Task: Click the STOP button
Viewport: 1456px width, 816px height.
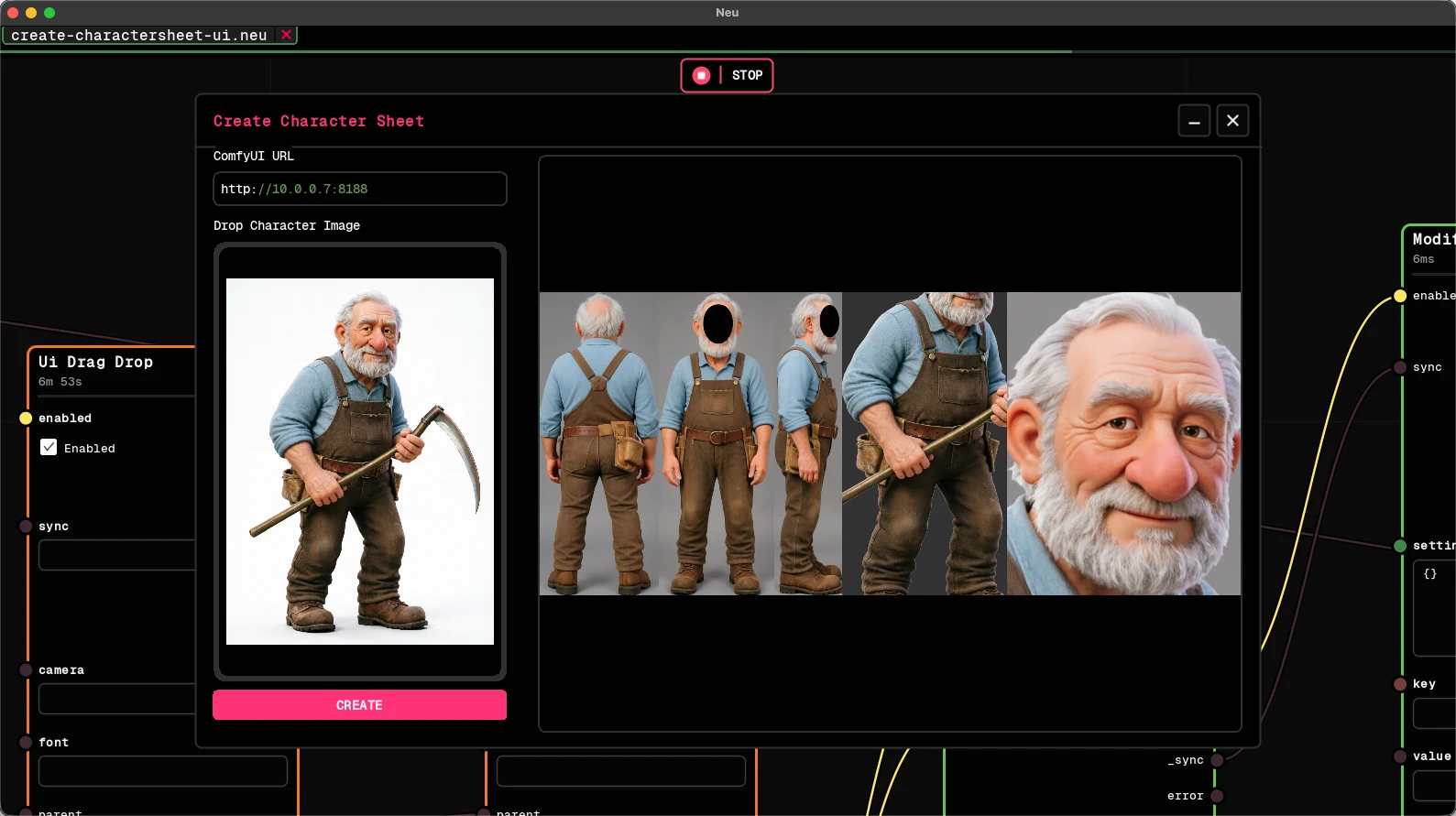Action: click(x=727, y=75)
